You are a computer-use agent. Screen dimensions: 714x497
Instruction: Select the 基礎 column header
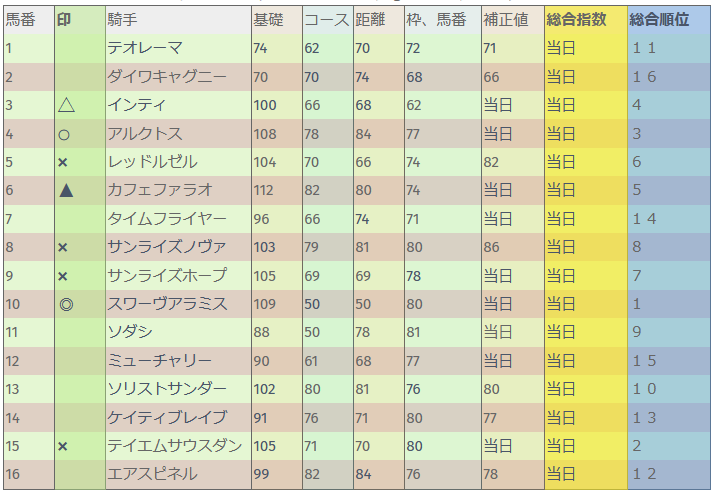[x=267, y=20]
